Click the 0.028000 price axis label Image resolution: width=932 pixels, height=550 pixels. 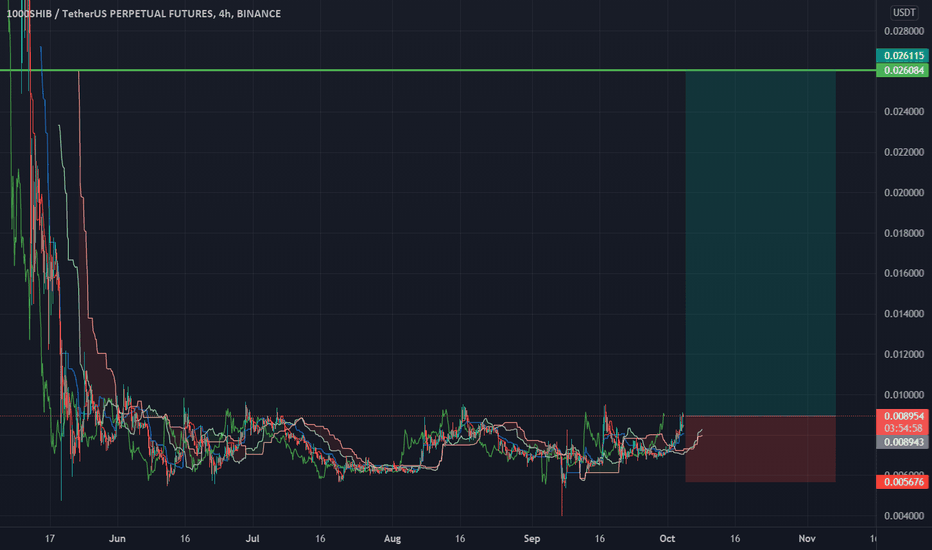click(903, 31)
